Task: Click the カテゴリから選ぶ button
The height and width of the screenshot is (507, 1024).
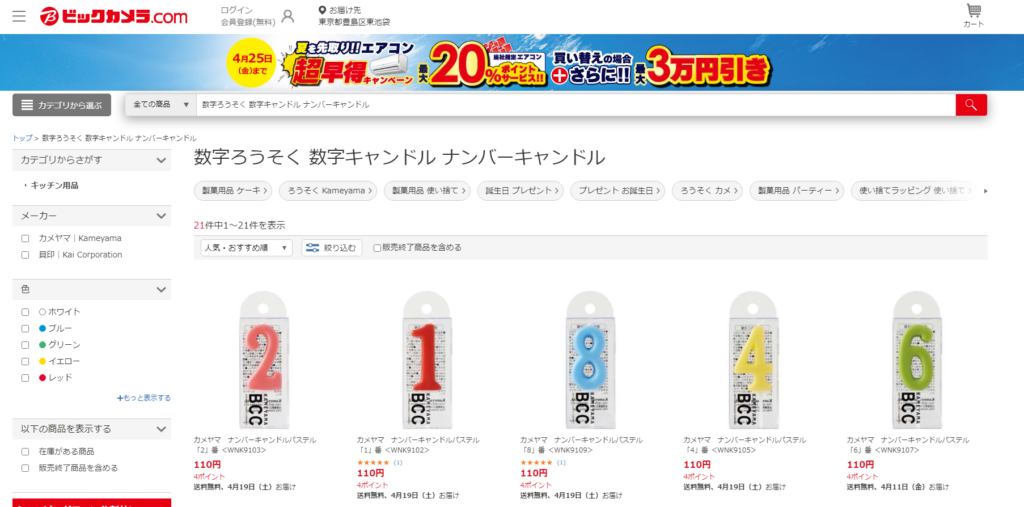Action: [62, 105]
